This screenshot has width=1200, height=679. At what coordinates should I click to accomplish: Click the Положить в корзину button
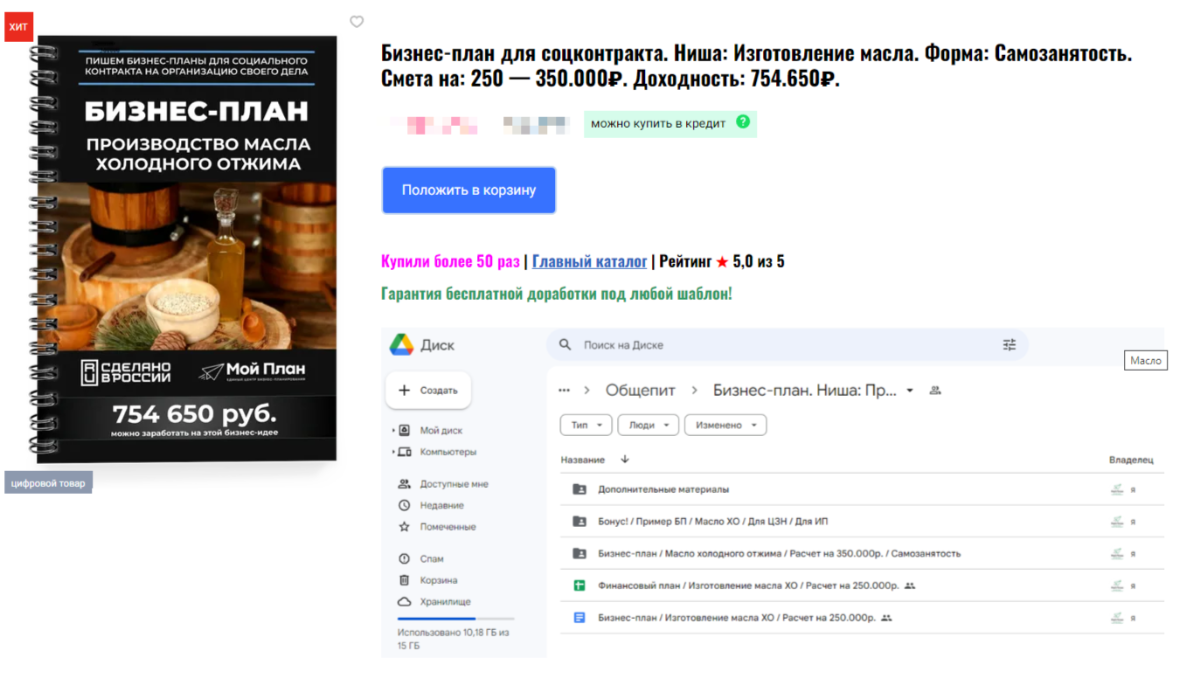click(x=469, y=190)
